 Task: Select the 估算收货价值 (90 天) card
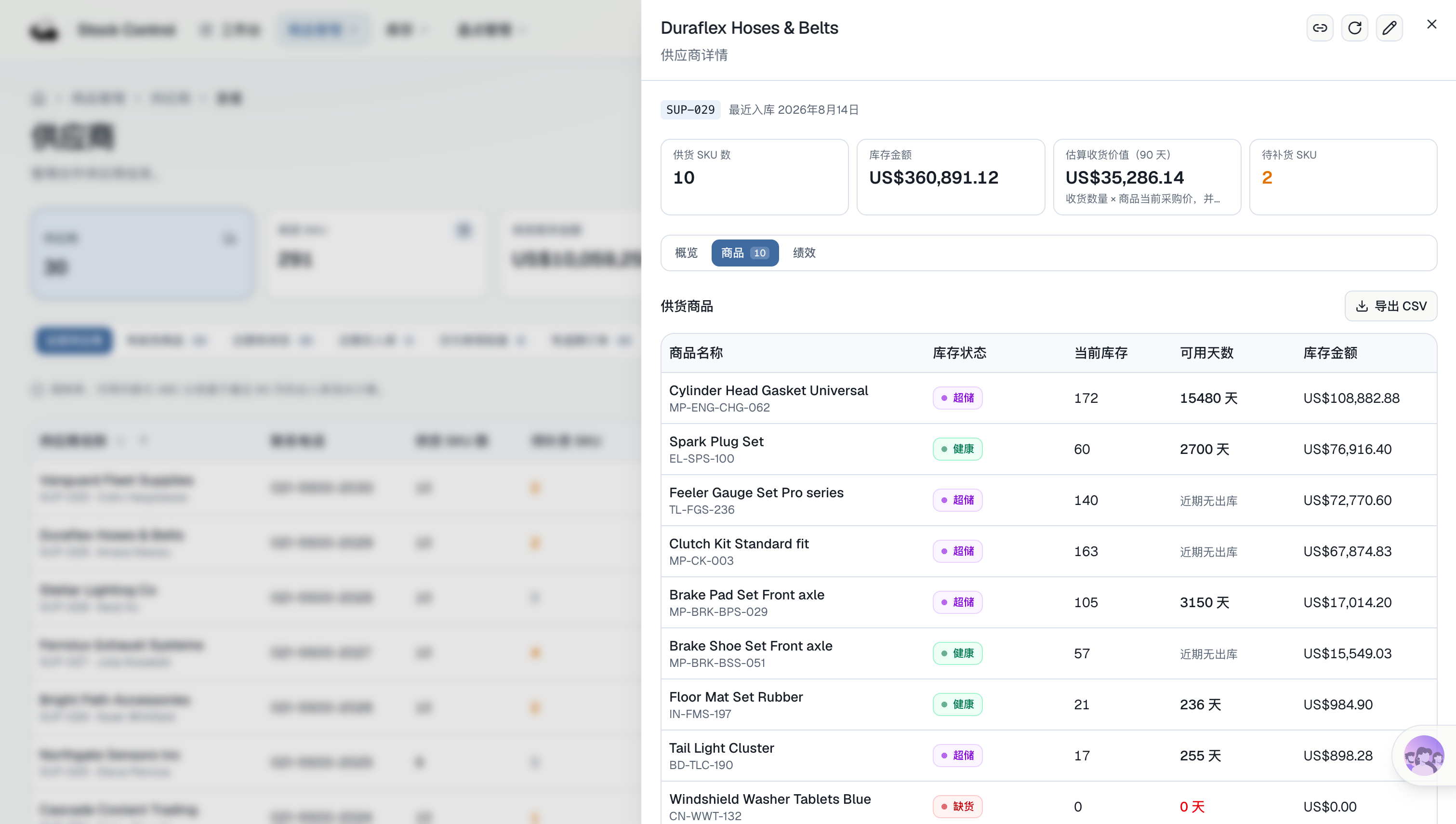[1147, 177]
